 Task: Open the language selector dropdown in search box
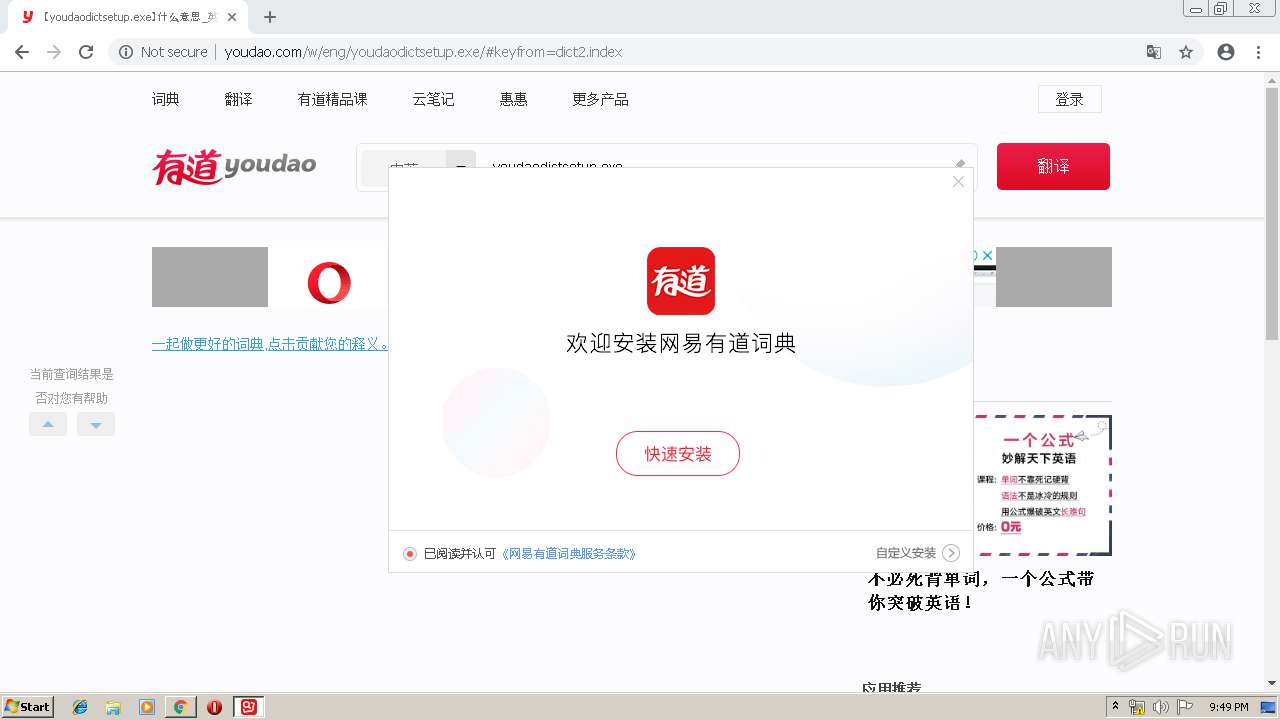(461, 167)
